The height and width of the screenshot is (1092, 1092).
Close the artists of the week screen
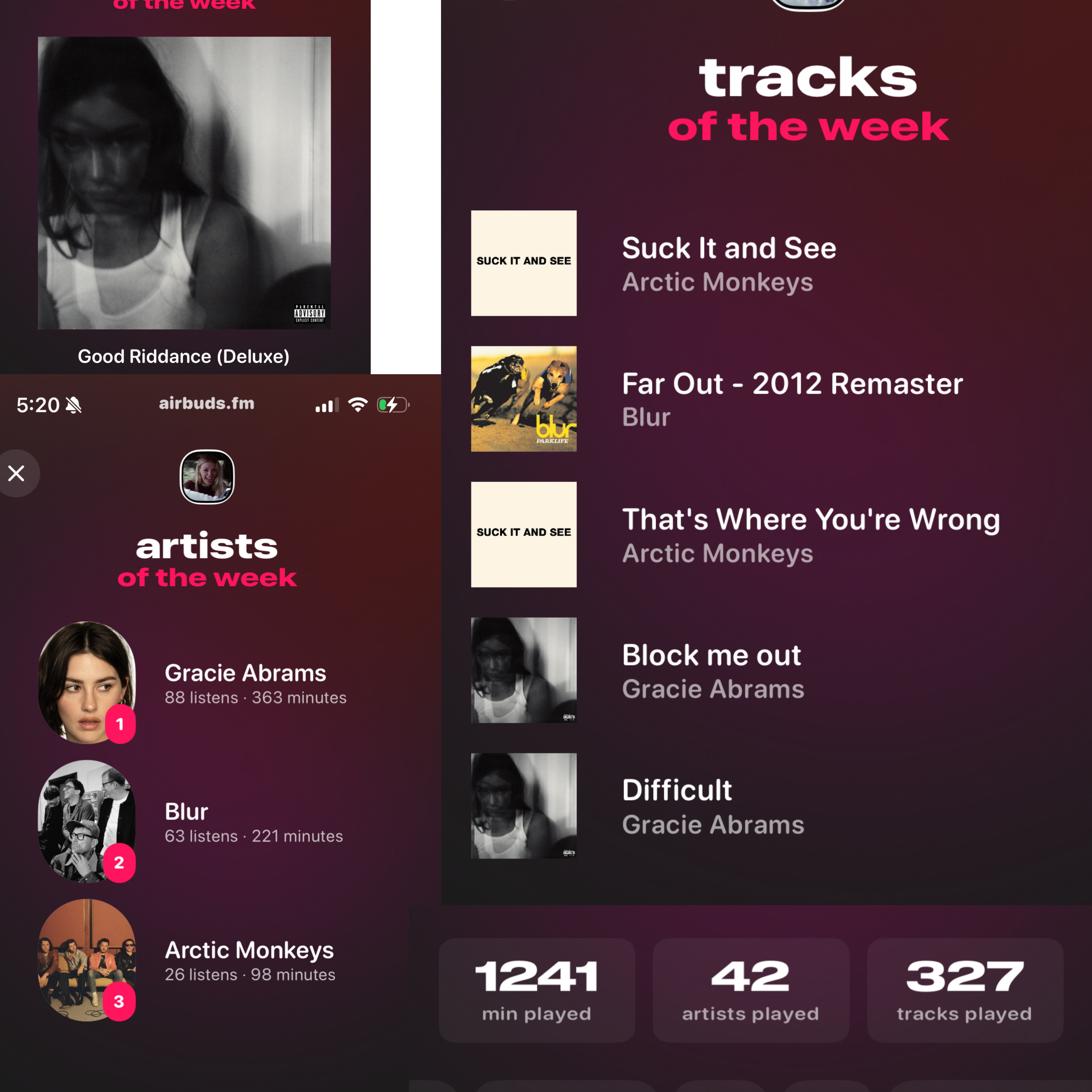click(17, 473)
